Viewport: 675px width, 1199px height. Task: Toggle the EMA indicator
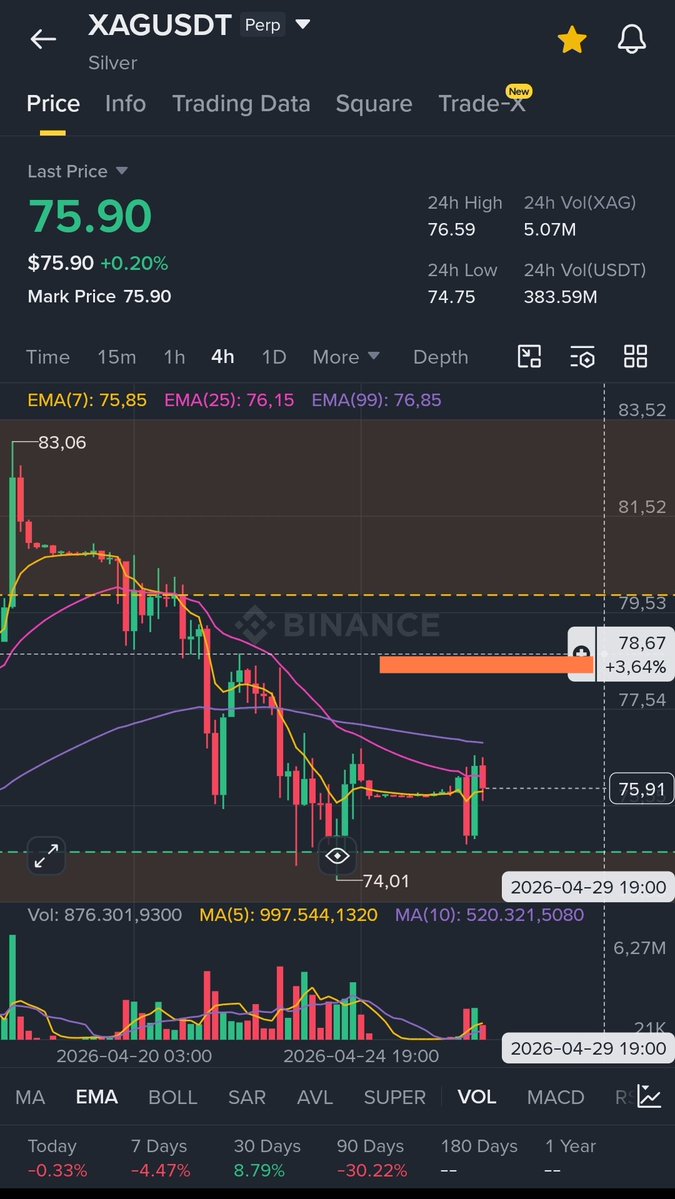96,1097
